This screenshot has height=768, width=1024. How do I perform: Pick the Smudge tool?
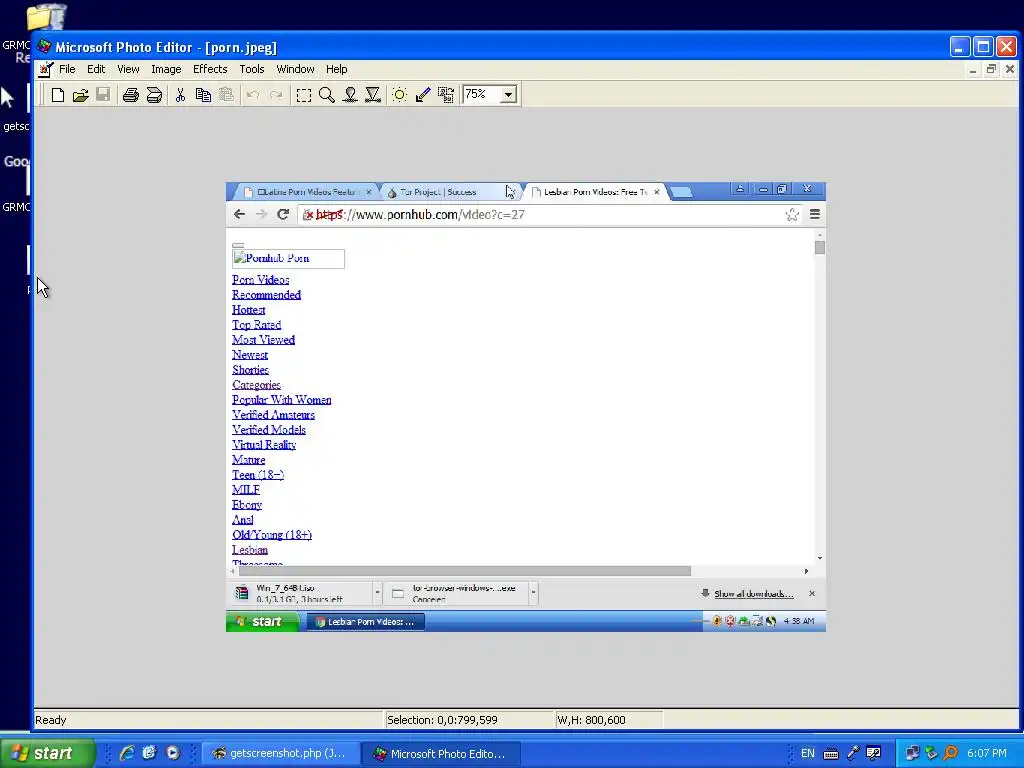[350, 95]
